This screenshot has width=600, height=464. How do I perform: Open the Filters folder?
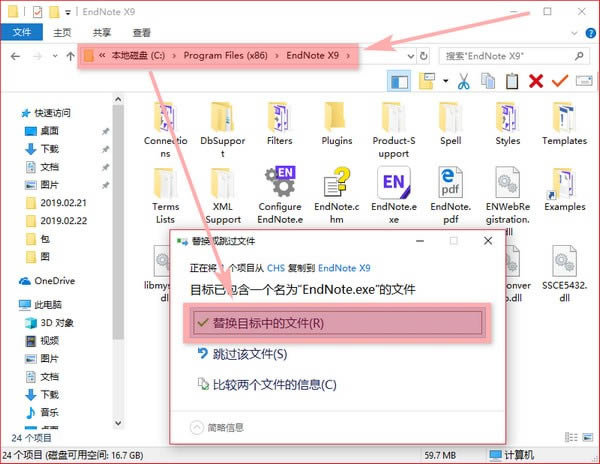[279, 124]
